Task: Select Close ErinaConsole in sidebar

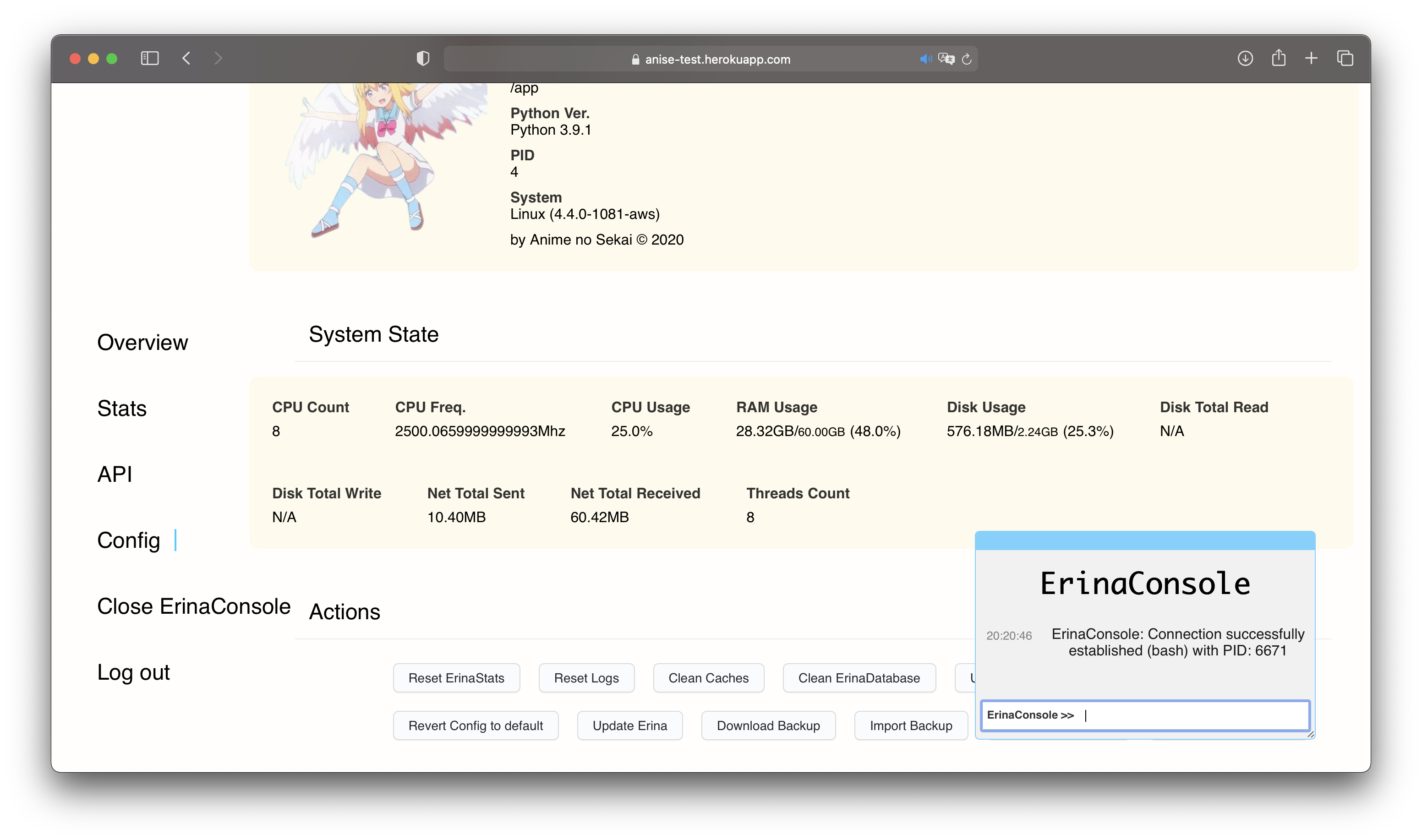Action: click(194, 606)
